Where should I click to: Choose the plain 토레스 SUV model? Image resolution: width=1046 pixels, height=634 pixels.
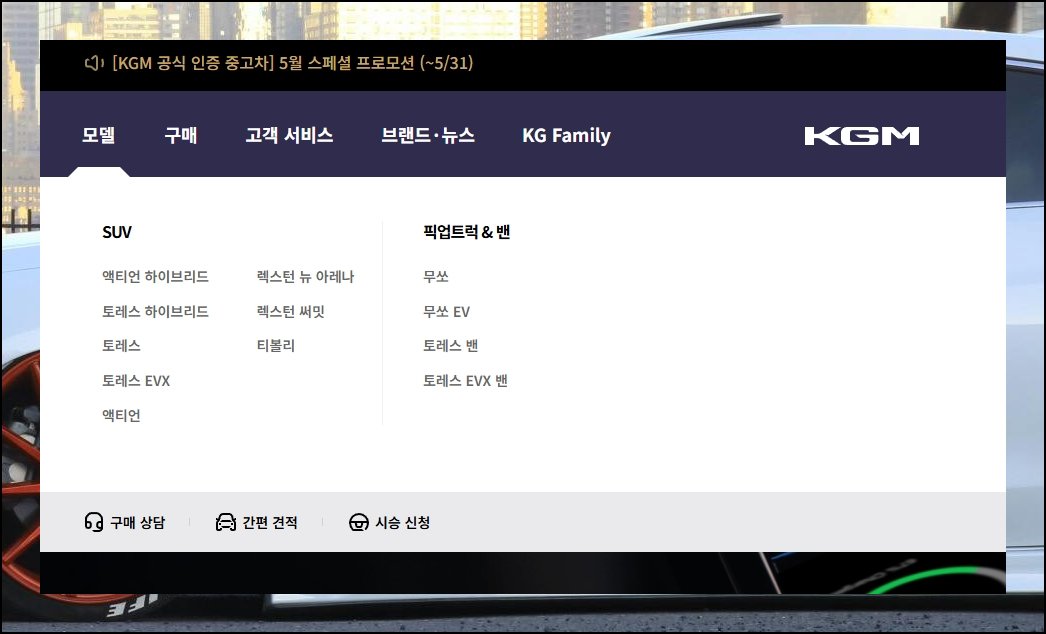(121, 346)
